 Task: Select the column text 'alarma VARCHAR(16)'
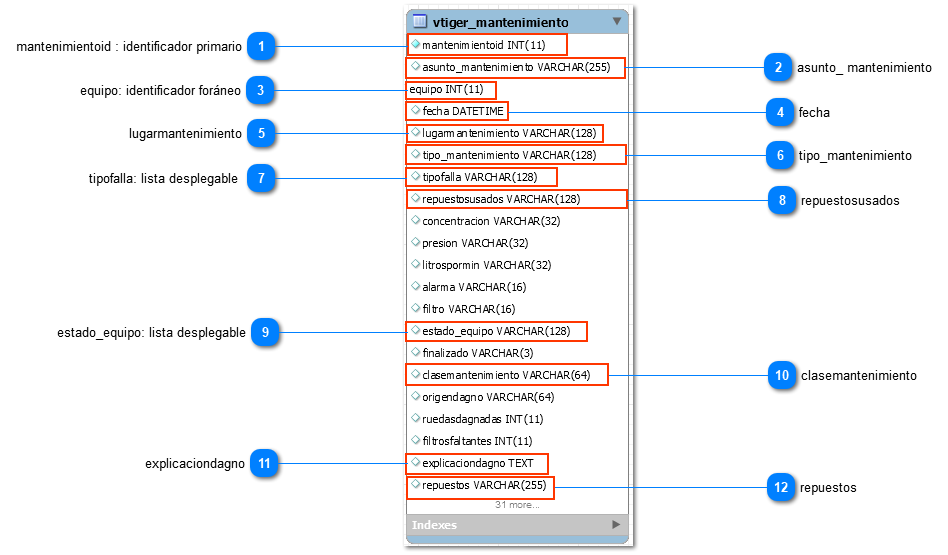[474, 287]
